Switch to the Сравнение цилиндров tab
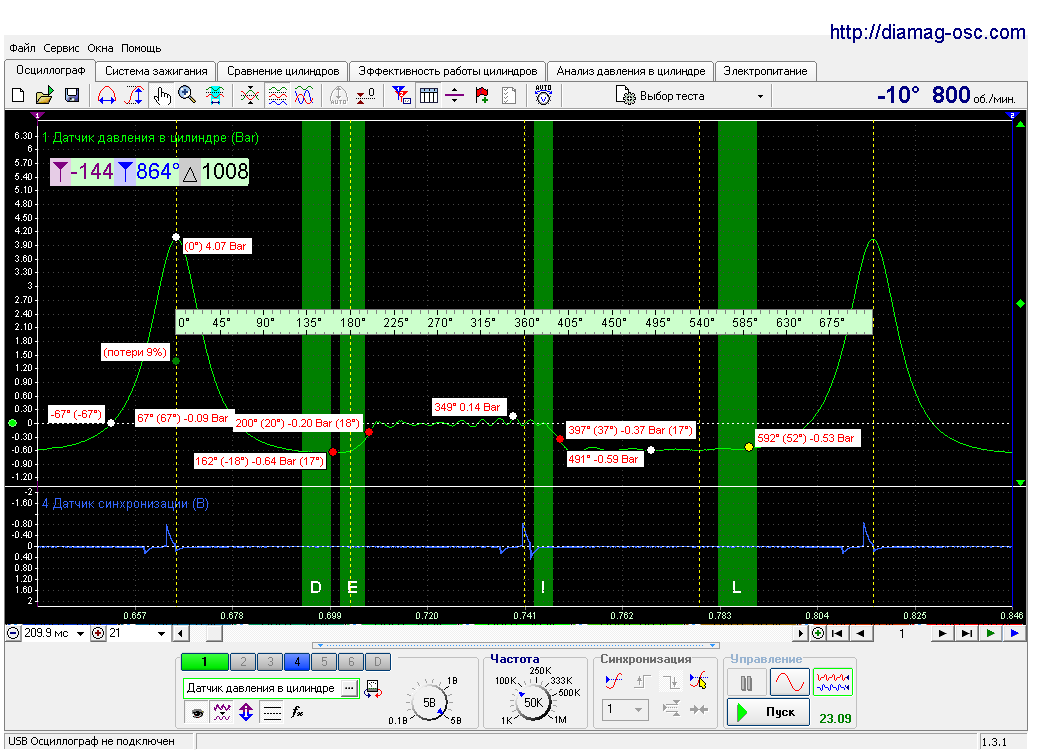 point(283,71)
